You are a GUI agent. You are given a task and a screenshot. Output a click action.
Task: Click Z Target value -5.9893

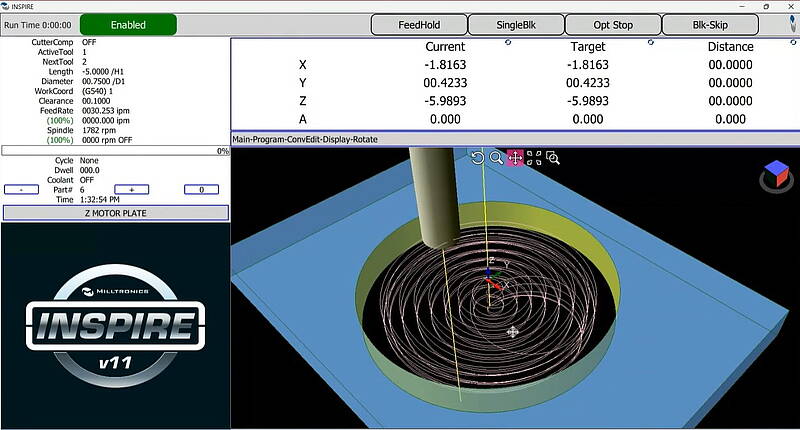(x=588, y=101)
